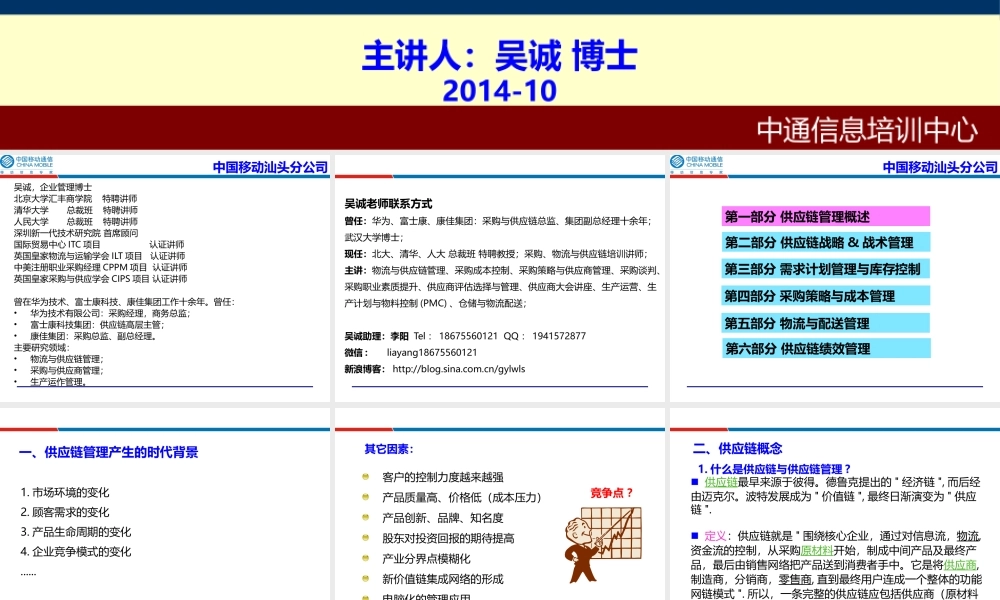Image resolution: width=1000 pixels, height=600 pixels.
Task: Click the heading 二、供应链概念
Action: tap(738, 448)
